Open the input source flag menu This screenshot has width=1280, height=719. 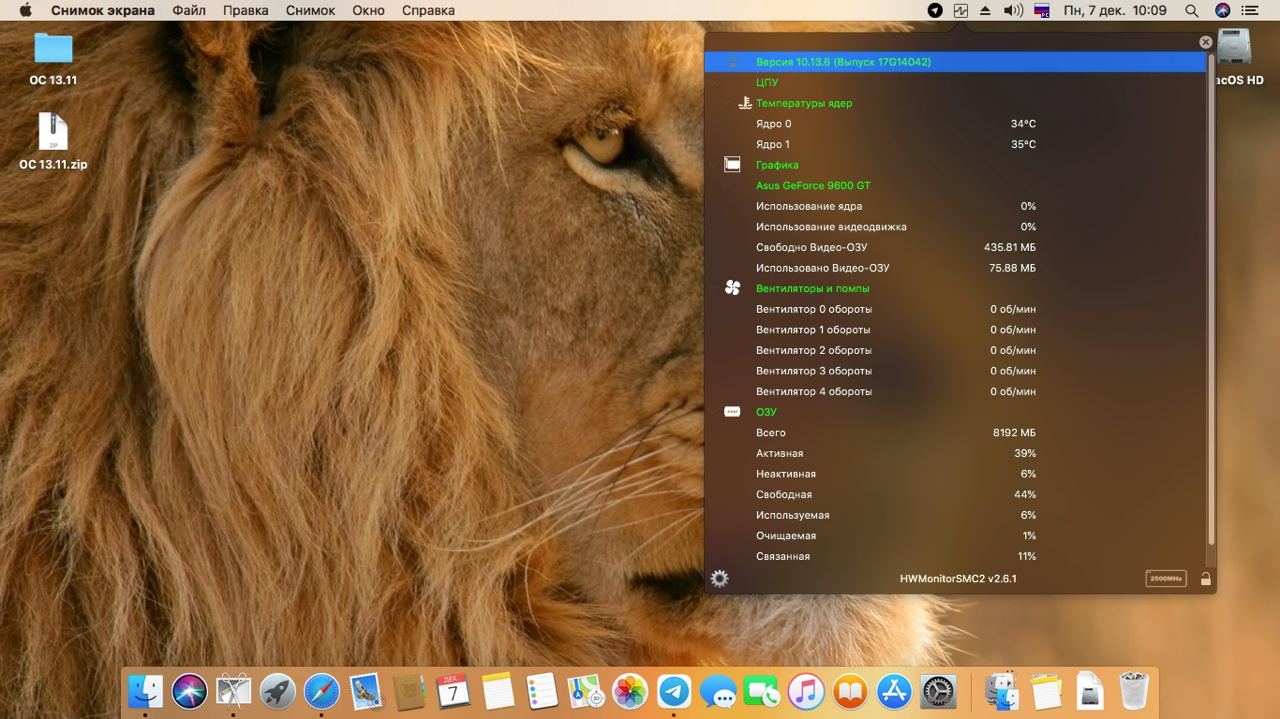coord(1041,10)
